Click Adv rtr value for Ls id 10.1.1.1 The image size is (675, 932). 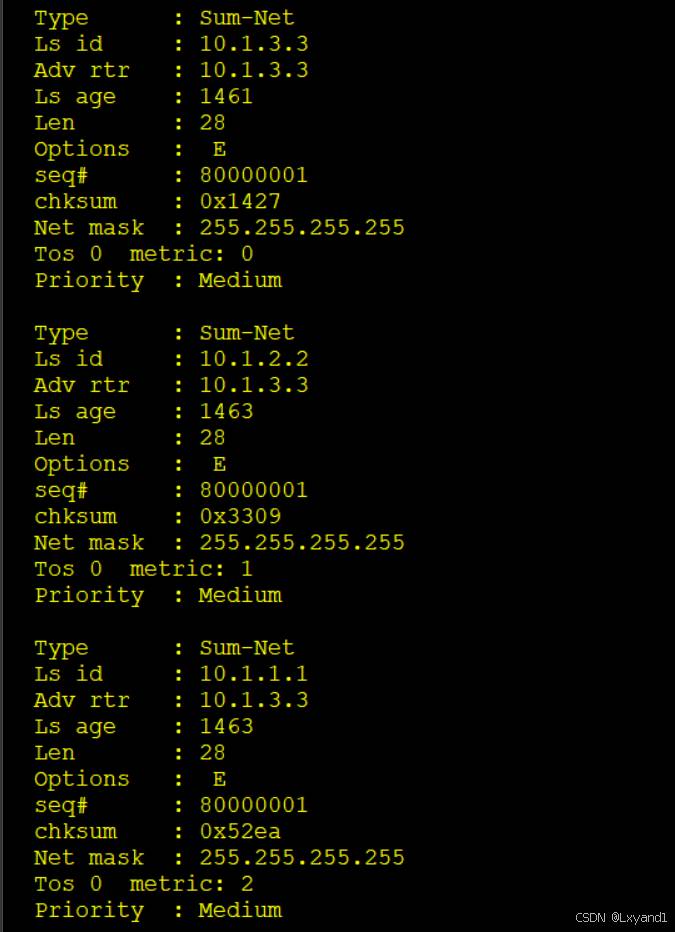pos(253,700)
